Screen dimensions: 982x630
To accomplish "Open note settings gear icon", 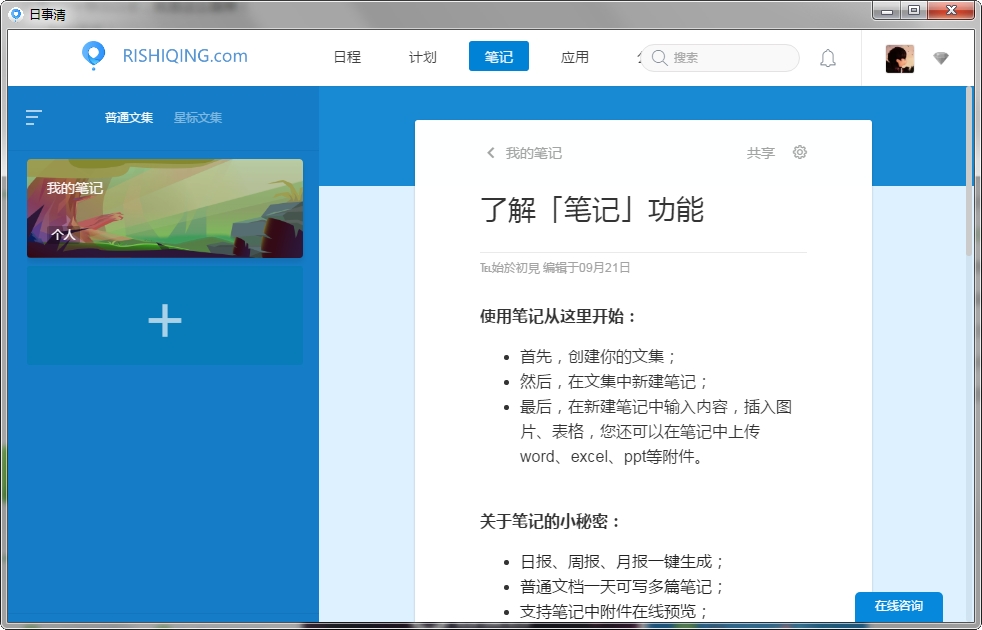I will point(800,153).
